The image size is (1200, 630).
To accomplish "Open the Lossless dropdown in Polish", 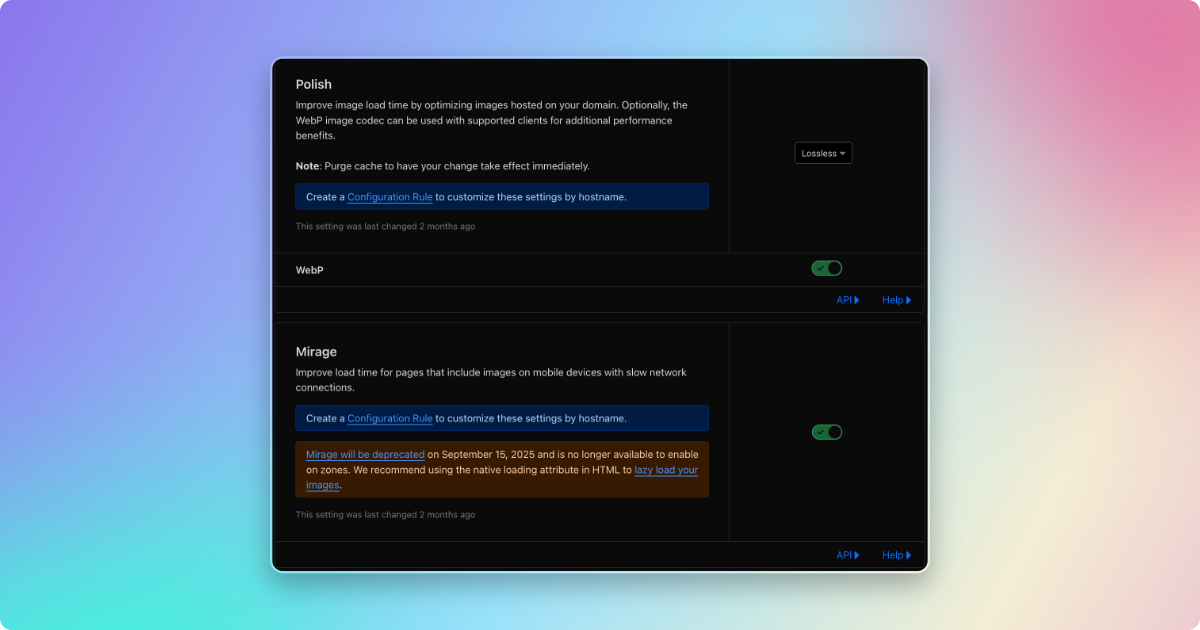I will (x=823, y=153).
